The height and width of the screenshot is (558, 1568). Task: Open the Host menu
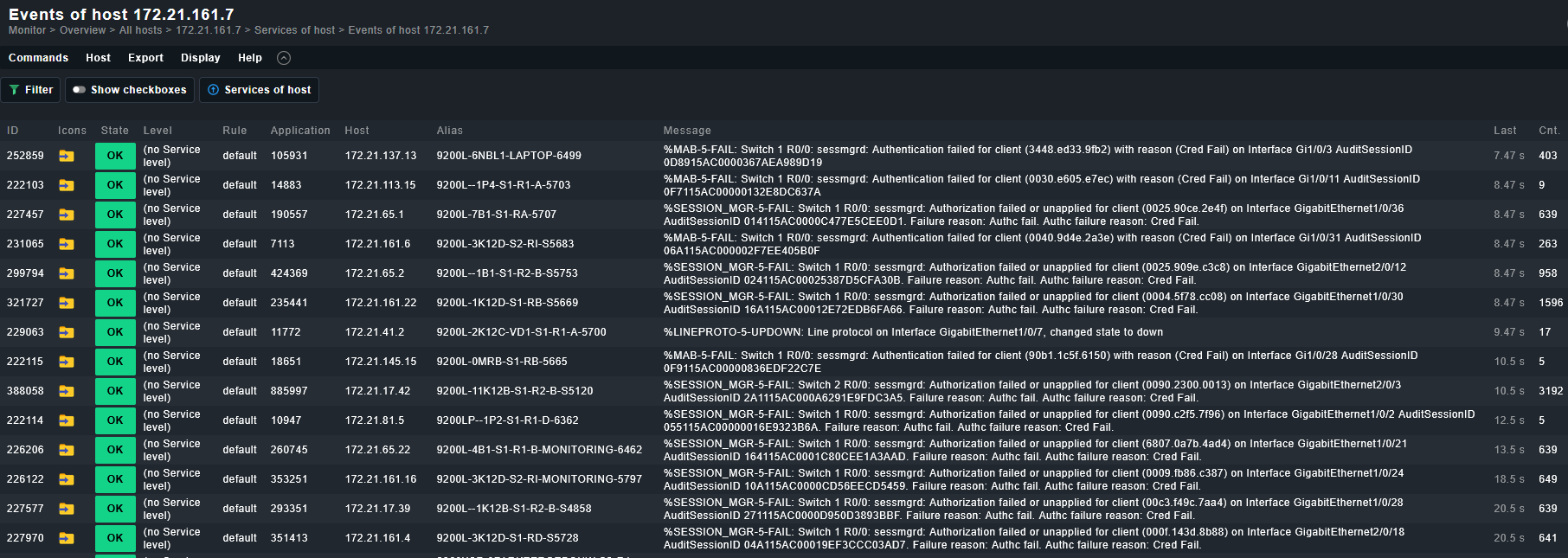click(98, 58)
